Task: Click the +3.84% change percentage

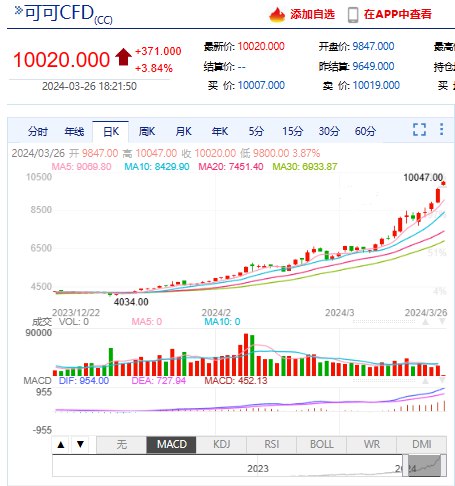Action: pos(154,68)
